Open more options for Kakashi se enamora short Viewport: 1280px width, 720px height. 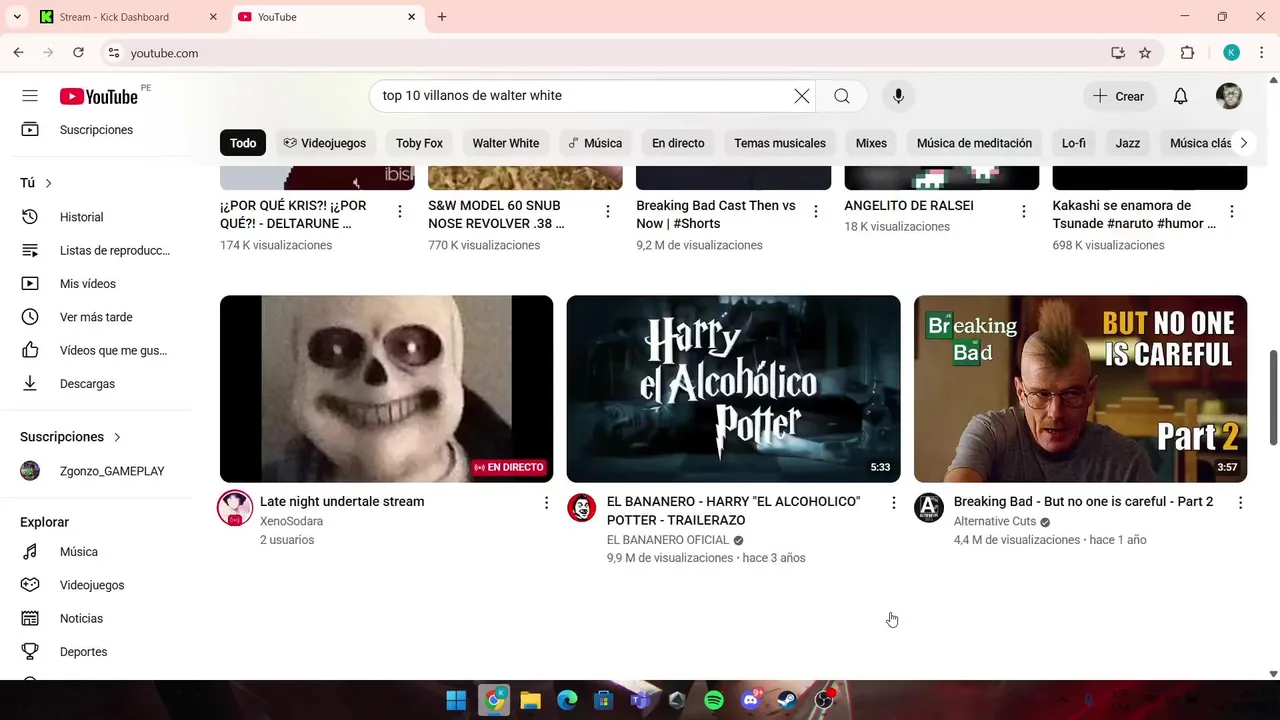click(1232, 211)
